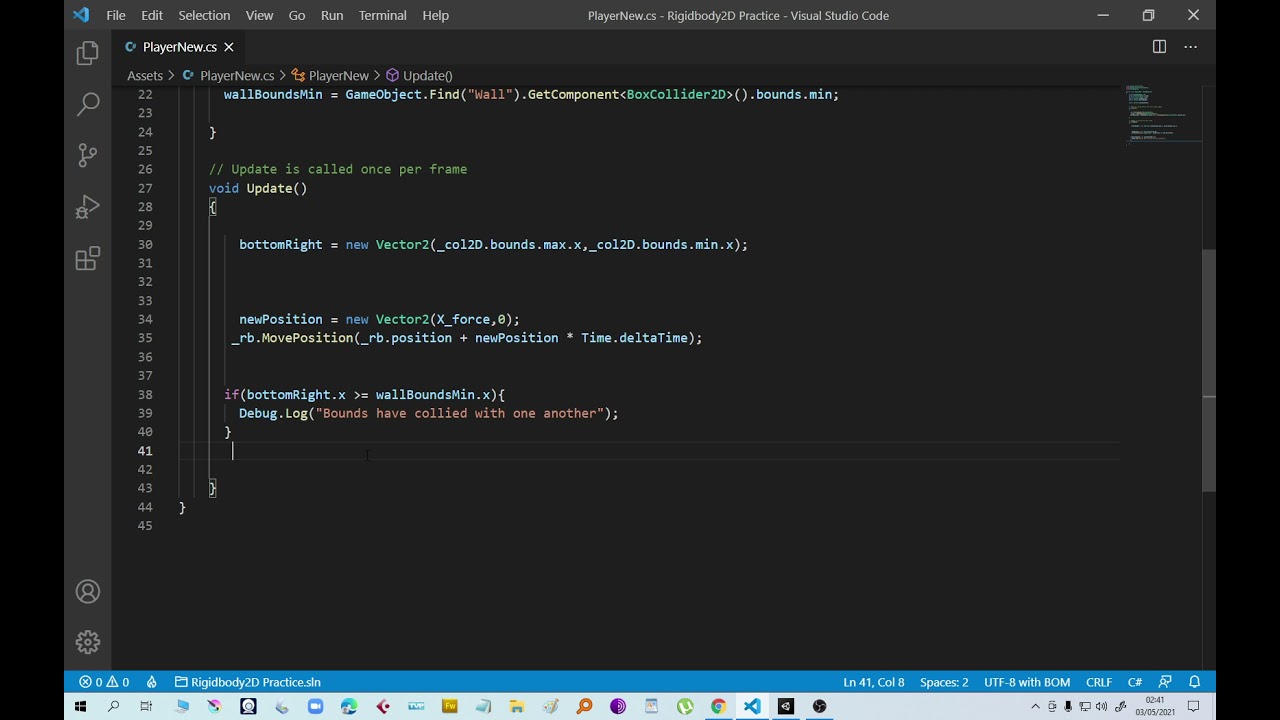Open the Go menu

tap(297, 15)
